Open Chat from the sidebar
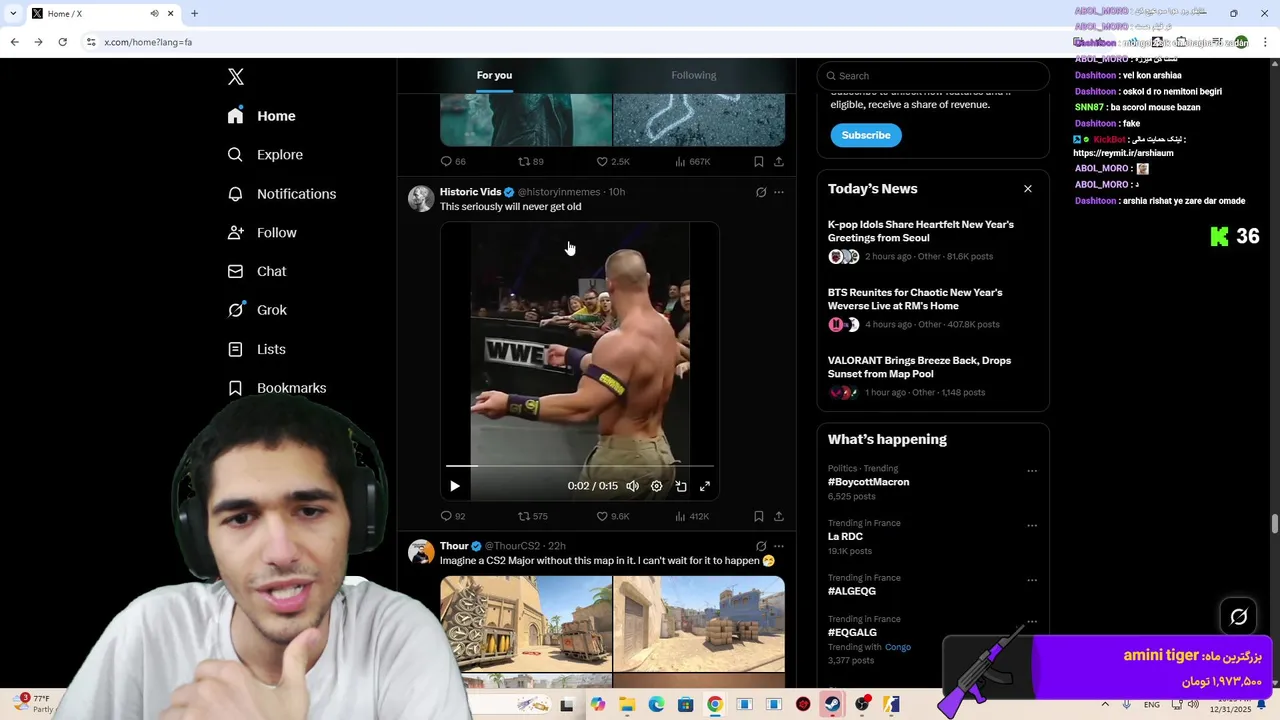Viewport: 1280px width, 720px height. pyautogui.click(x=257, y=271)
